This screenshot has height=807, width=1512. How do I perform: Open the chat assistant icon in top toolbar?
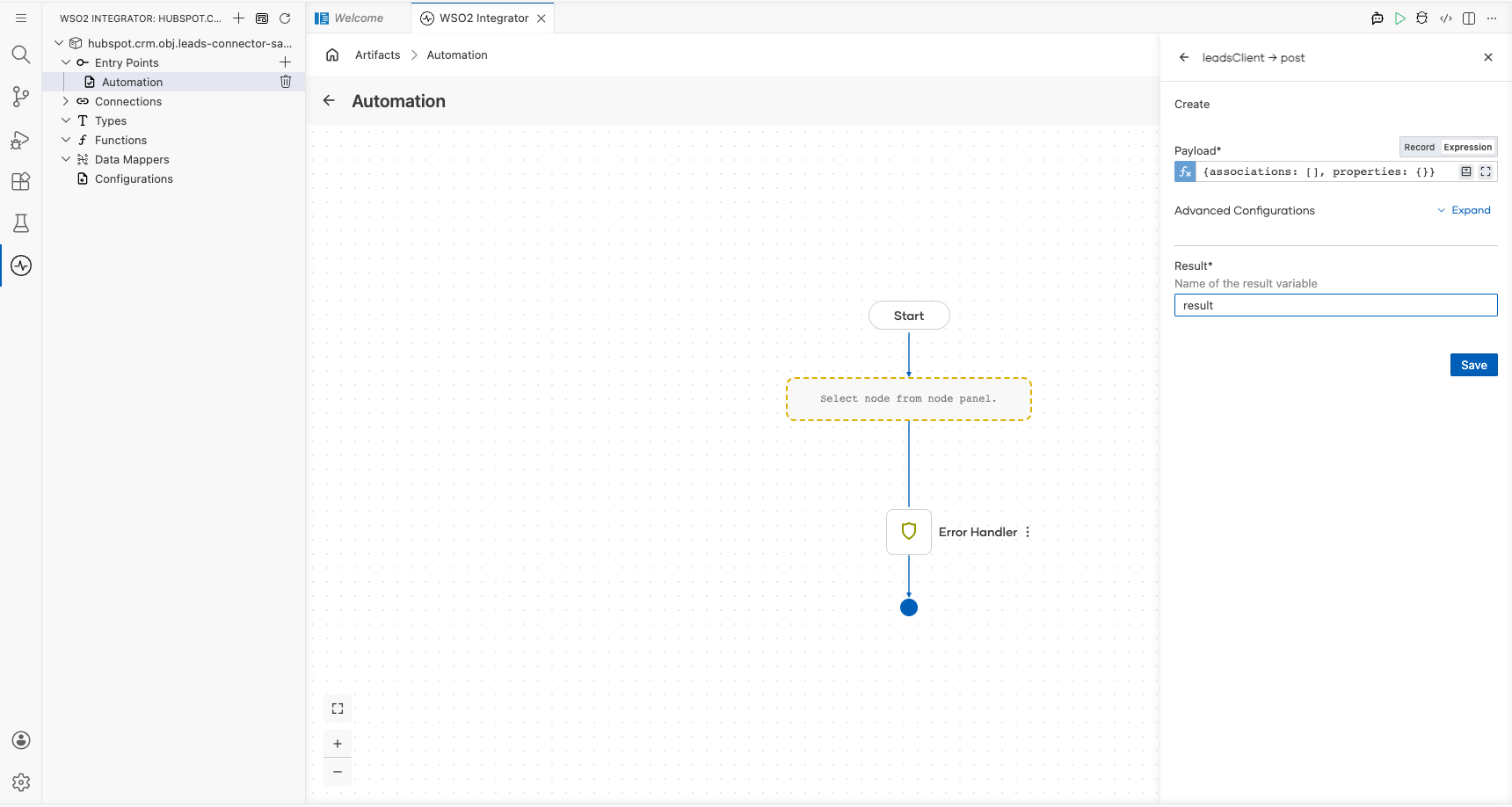[x=1378, y=18]
